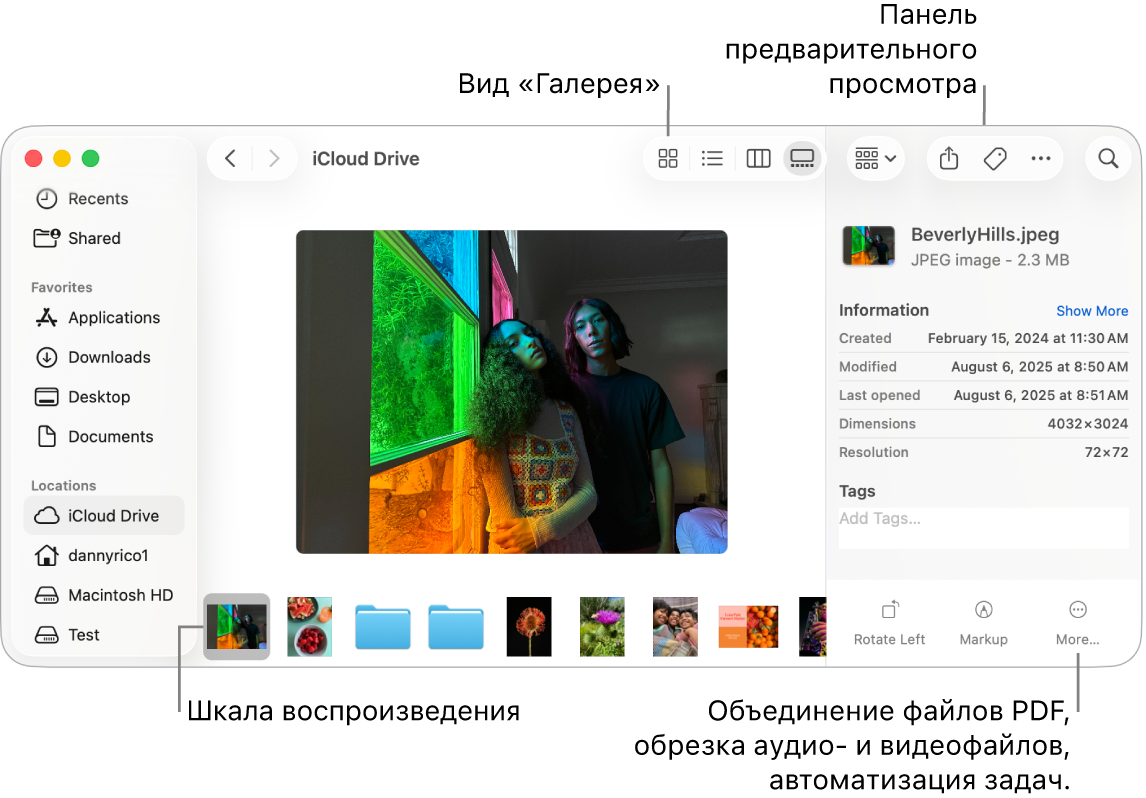
Task: Switch to list view
Action: [712, 159]
